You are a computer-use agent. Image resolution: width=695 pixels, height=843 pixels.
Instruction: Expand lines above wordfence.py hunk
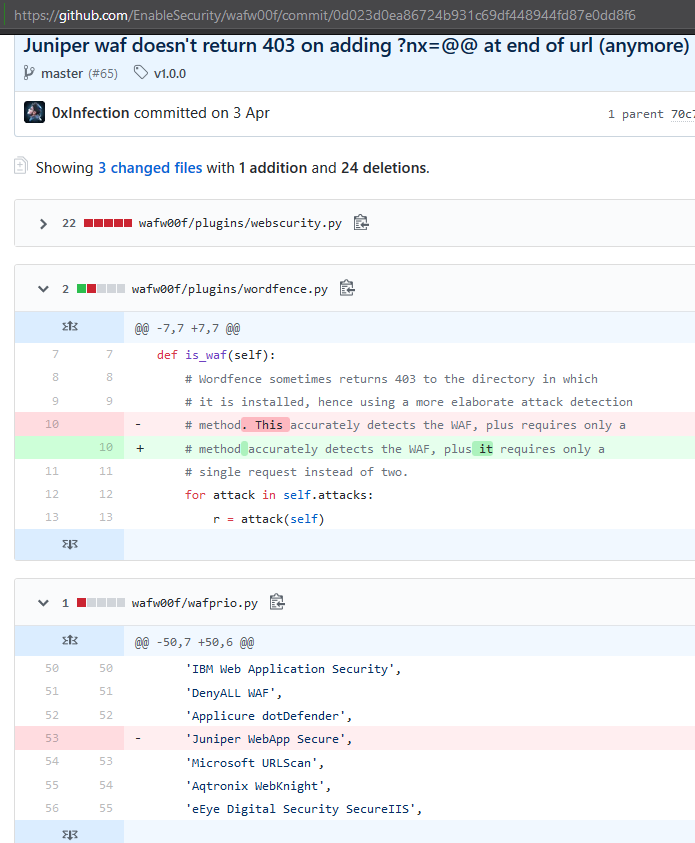[69, 327]
